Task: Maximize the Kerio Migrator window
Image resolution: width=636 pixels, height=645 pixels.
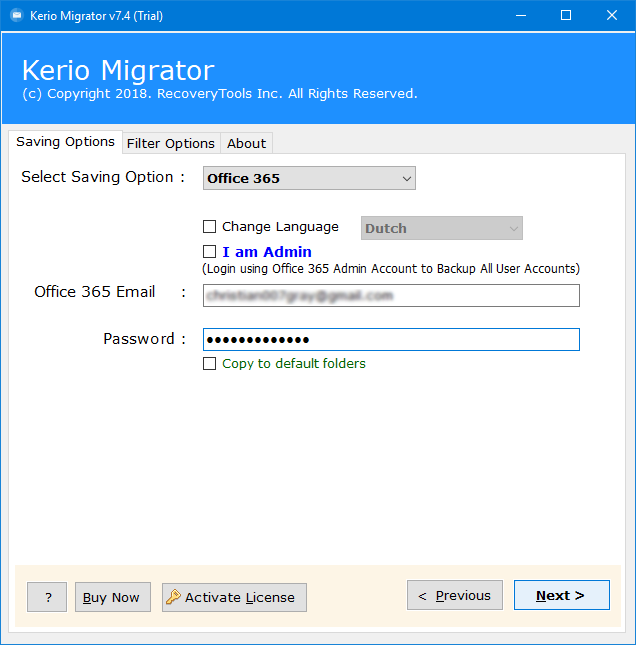Action: [x=566, y=16]
